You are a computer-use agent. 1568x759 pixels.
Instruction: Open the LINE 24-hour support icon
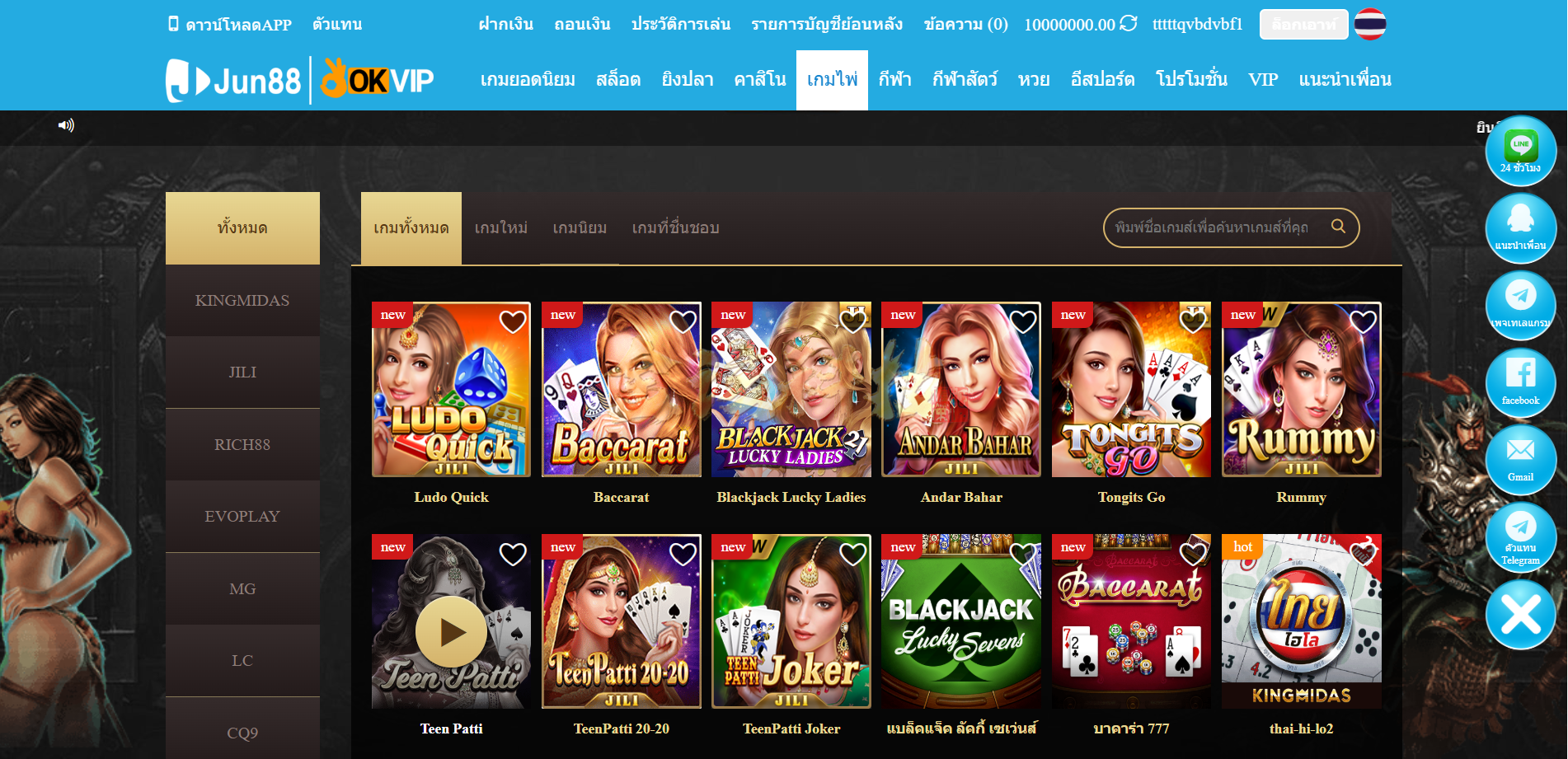point(1520,151)
